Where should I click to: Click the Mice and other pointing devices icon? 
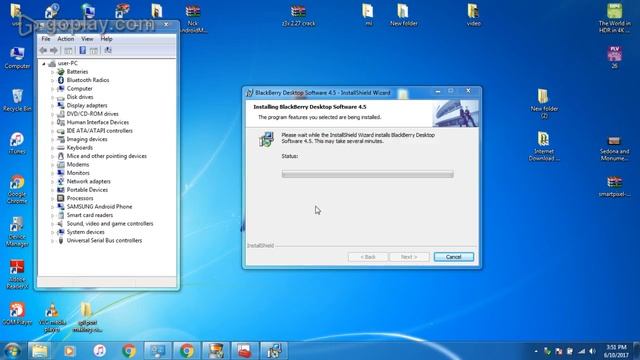(x=60, y=156)
